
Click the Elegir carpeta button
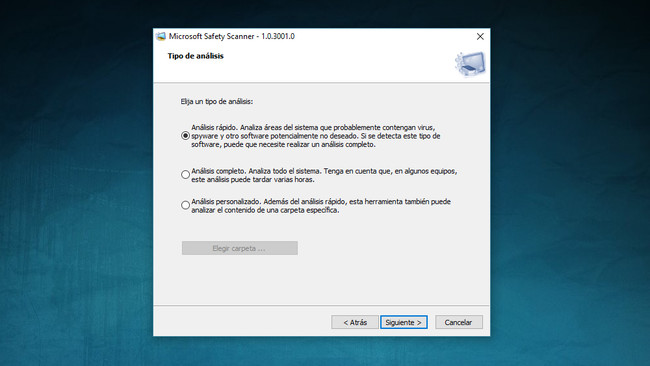(240, 248)
